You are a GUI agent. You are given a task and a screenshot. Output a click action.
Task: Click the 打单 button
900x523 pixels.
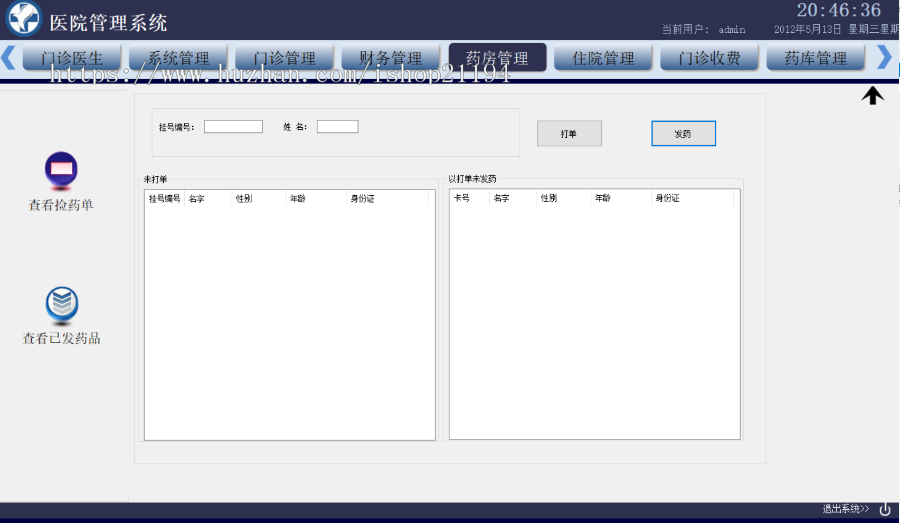point(569,133)
